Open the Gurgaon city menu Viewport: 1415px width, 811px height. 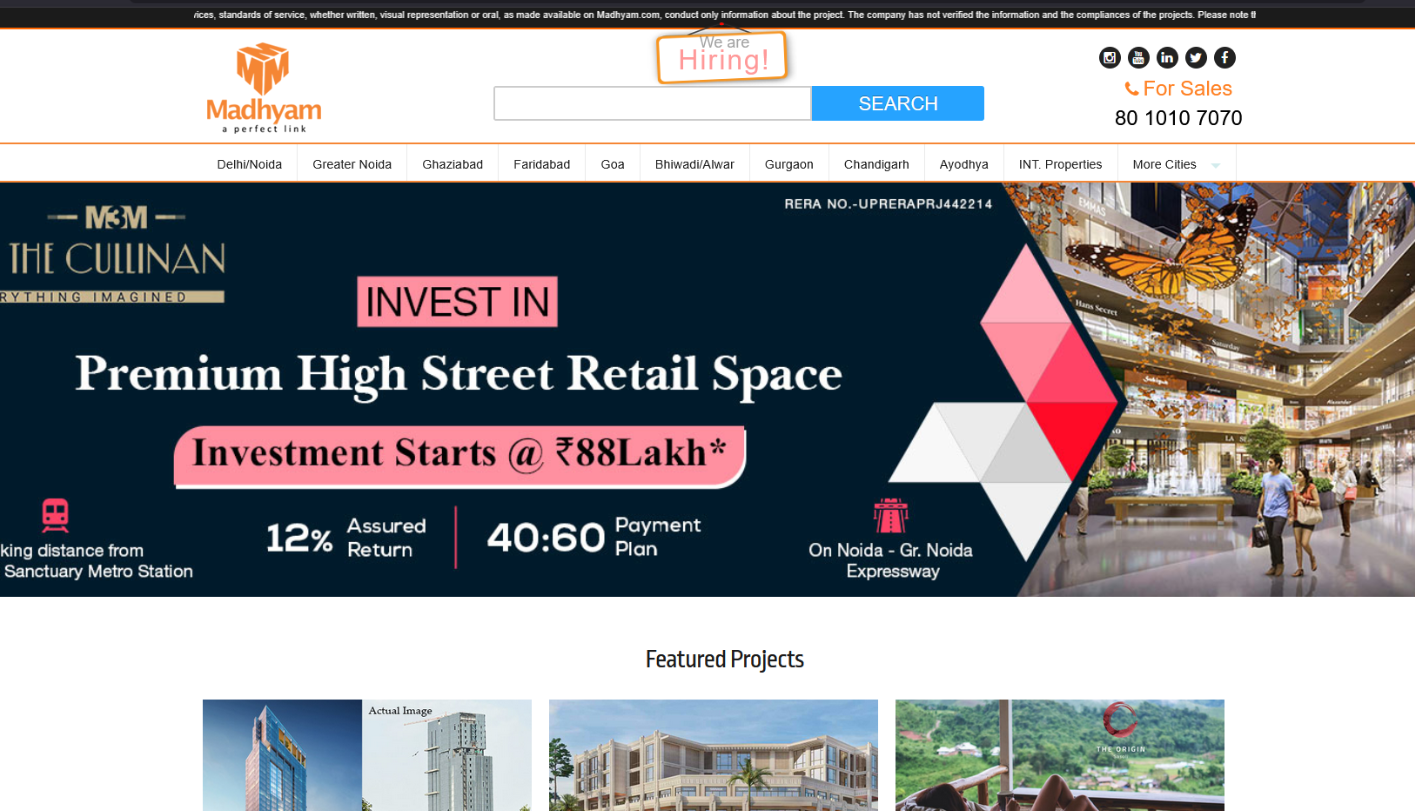[x=789, y=164]
